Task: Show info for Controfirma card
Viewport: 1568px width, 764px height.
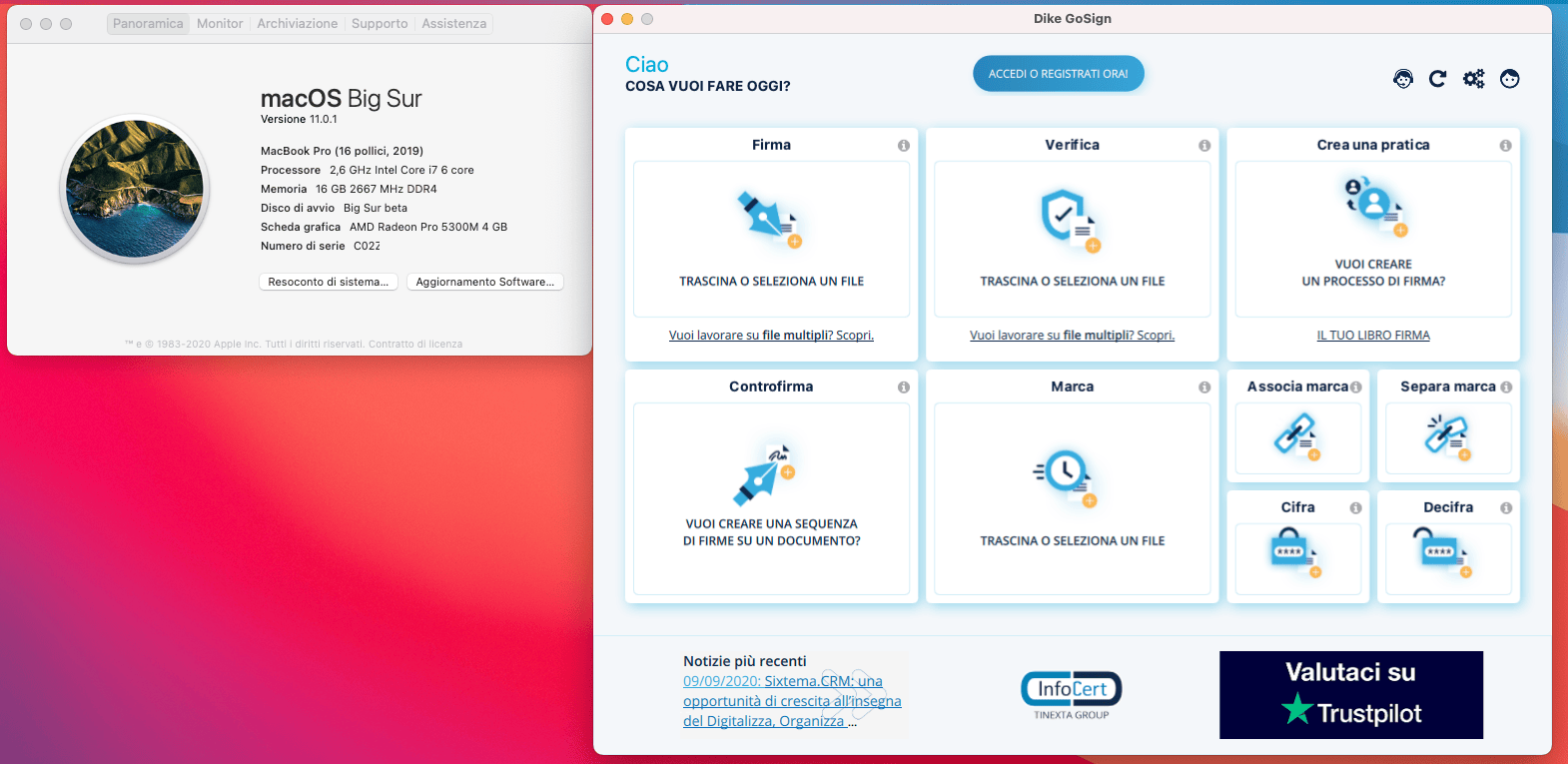Action: 904,387
